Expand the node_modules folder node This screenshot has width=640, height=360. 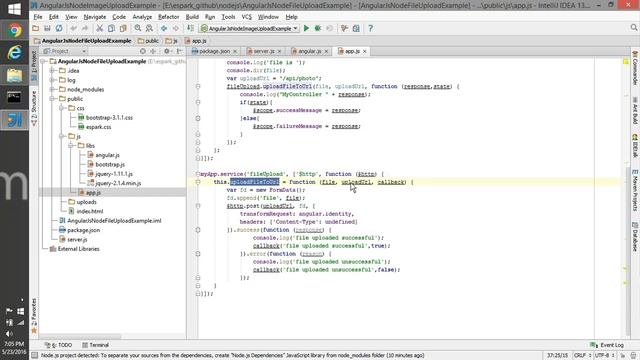tap(52, 89)
